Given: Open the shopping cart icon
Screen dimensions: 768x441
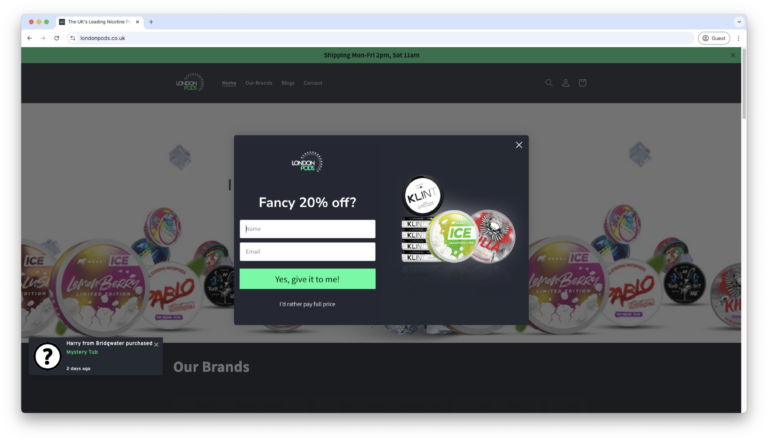Looking at the screenshot, I should tap(582, 83).
